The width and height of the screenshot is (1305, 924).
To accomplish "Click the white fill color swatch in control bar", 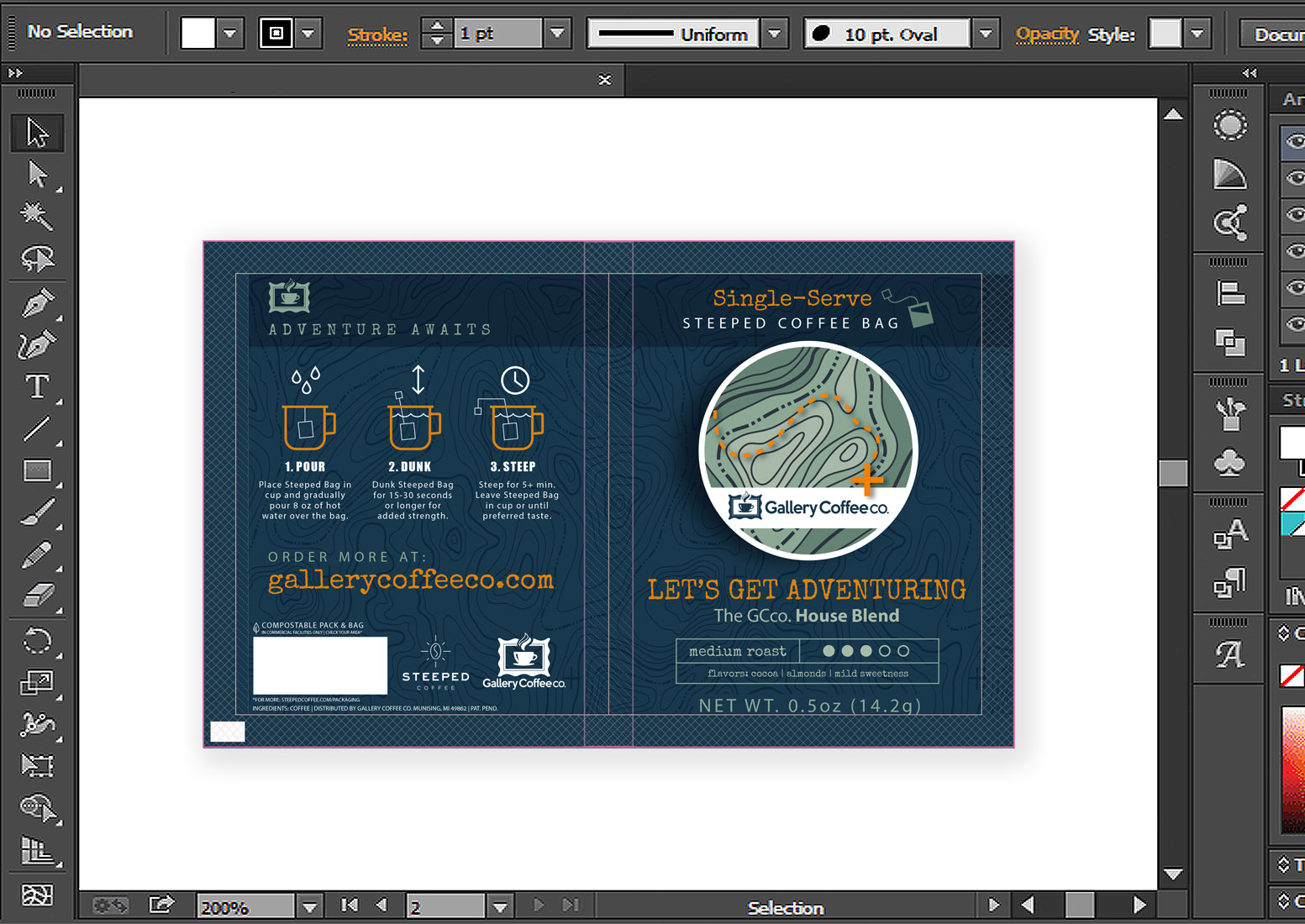I will (198, 34).
